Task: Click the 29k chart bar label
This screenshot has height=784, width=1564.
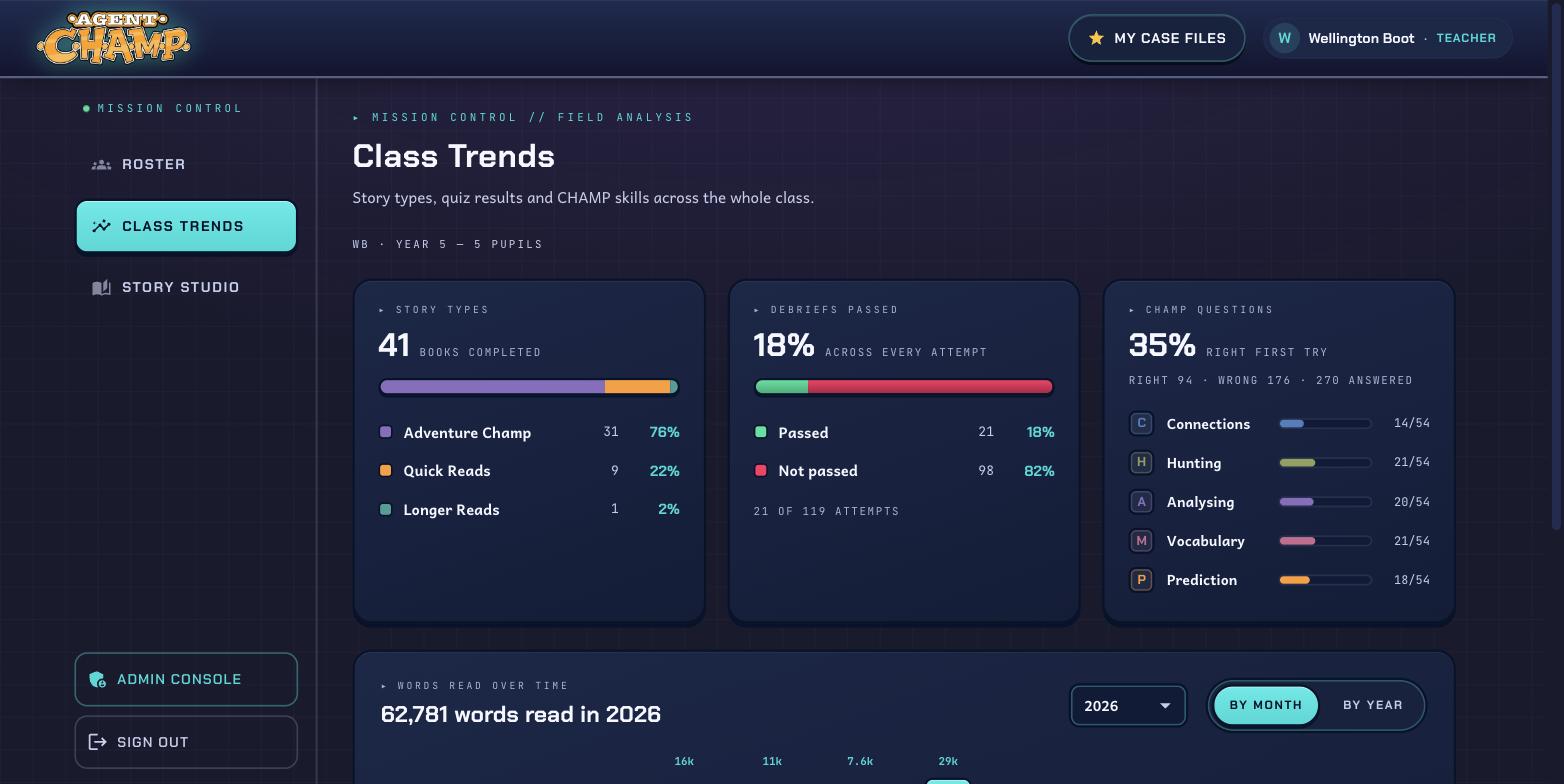Action: pos(948,761)
